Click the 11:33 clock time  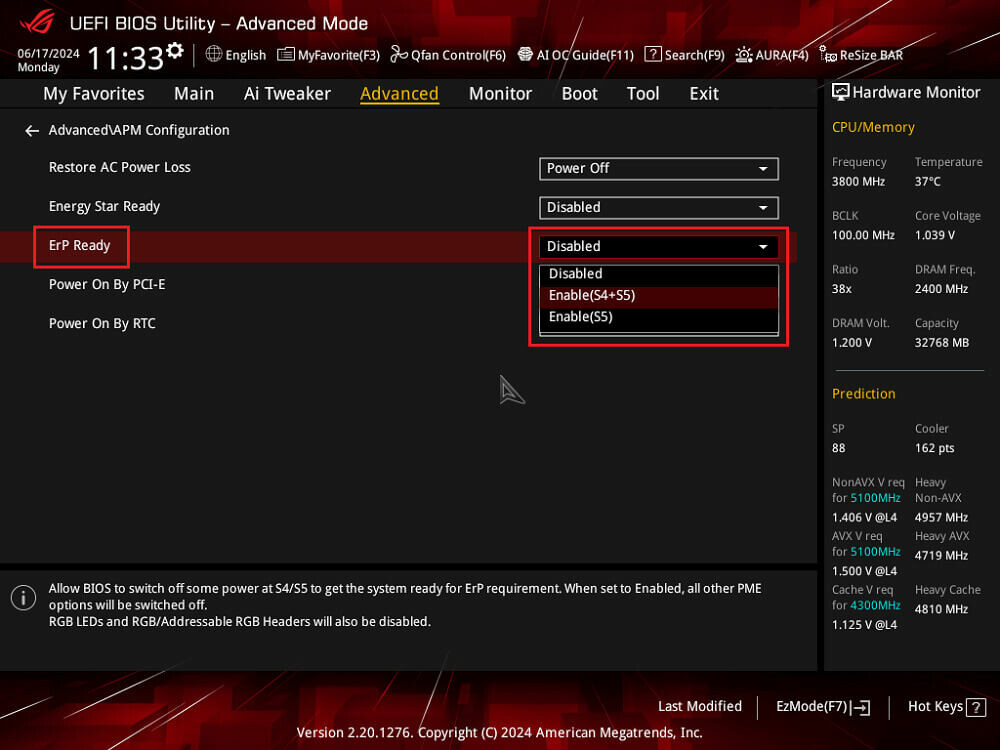click(126, 58)
